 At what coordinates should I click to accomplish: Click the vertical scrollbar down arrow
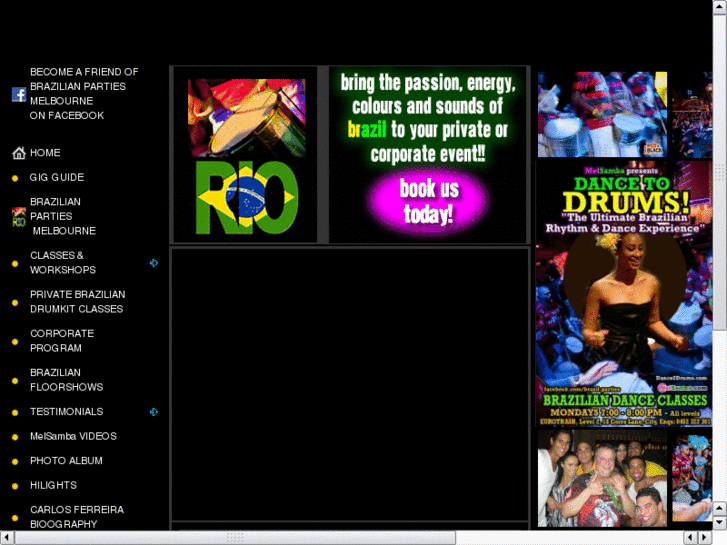click(720, 523)
